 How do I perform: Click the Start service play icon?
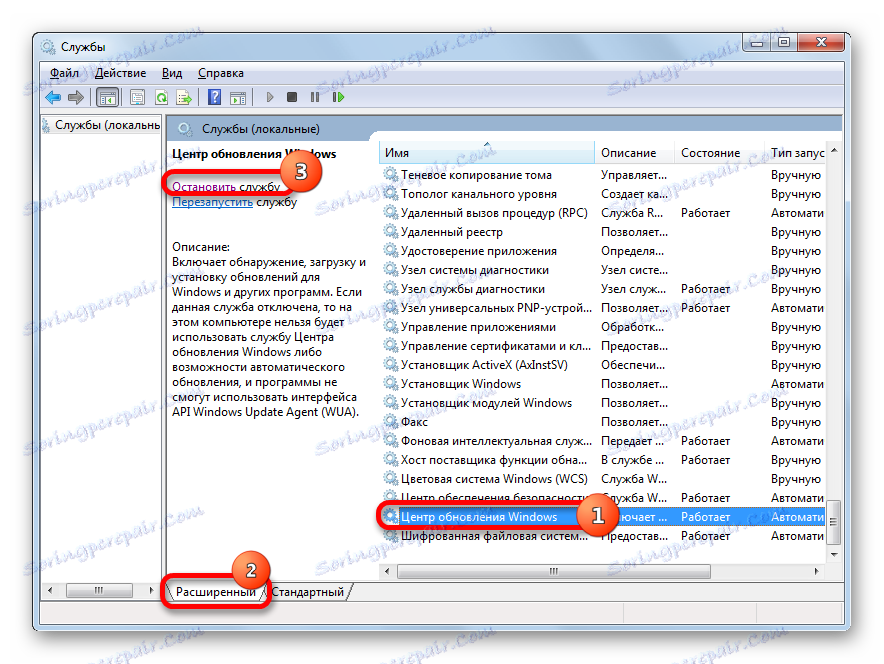pyautogui.click(x=269, y=97)
